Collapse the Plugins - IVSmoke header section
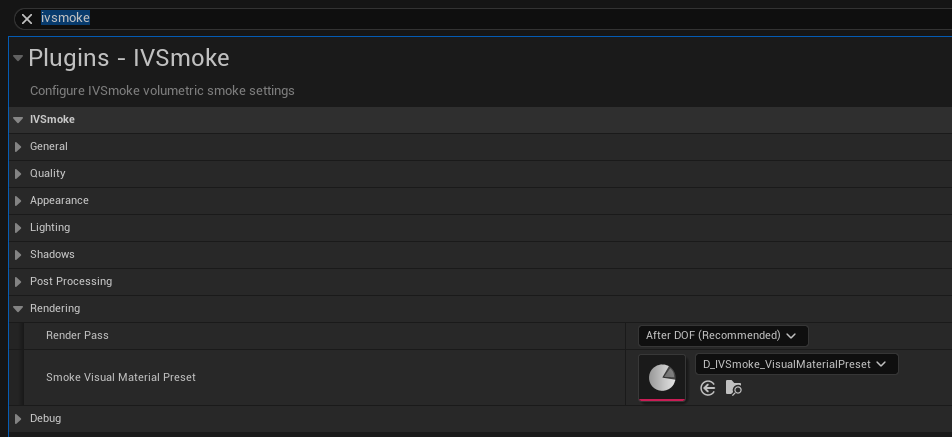952x437 pixels. (18, 58)
